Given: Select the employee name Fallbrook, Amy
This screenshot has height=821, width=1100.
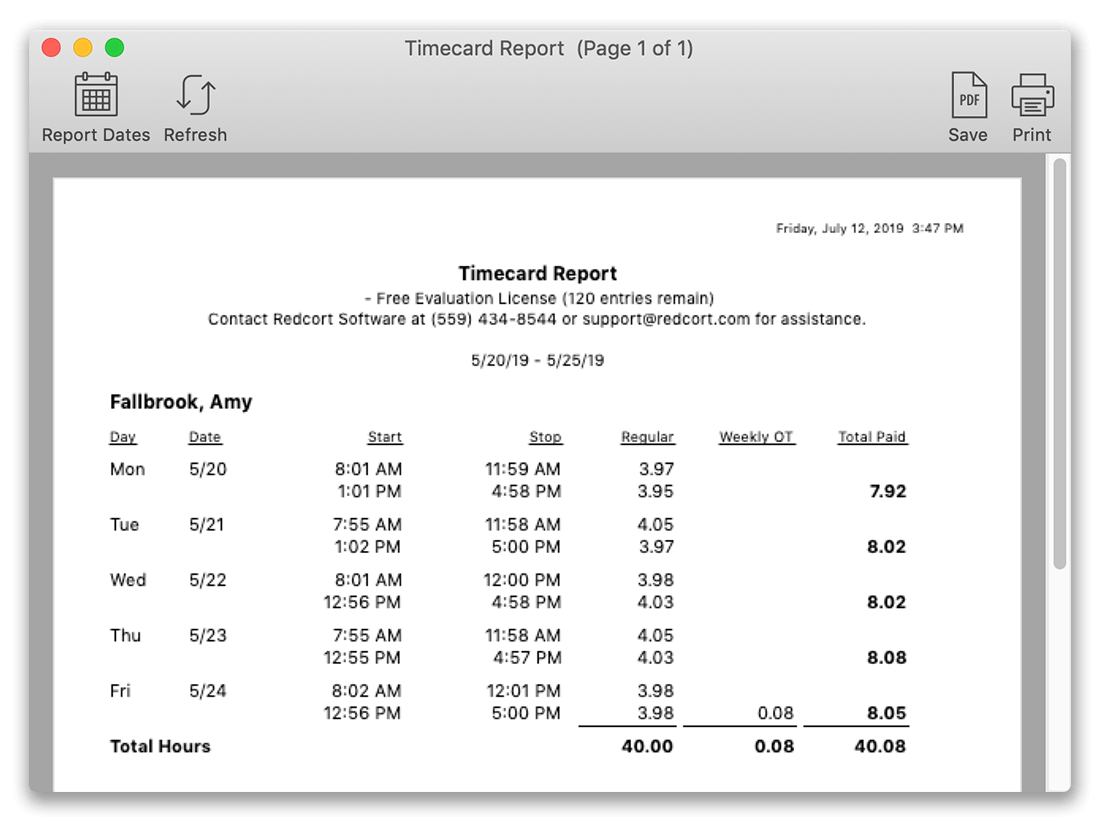Looking at the screenshot, I should click(181, 402).
